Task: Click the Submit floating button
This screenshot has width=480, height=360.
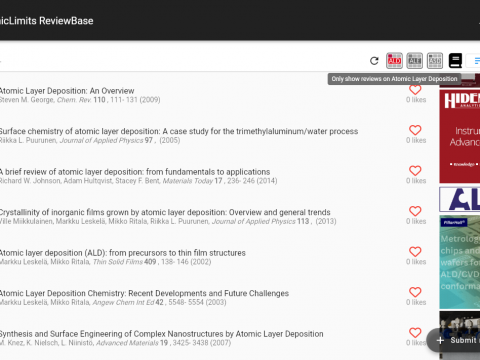Action: [x=453, y=340]
